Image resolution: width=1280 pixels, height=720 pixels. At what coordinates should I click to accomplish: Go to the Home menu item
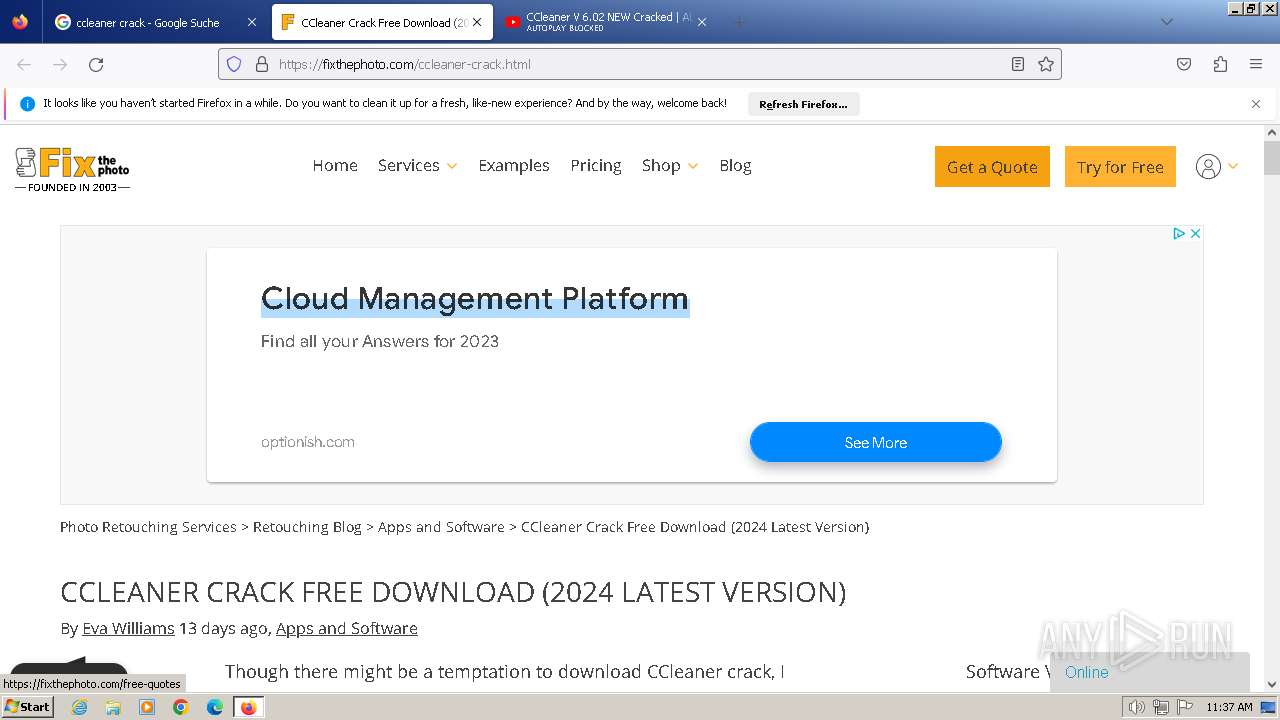pos(335,166)
